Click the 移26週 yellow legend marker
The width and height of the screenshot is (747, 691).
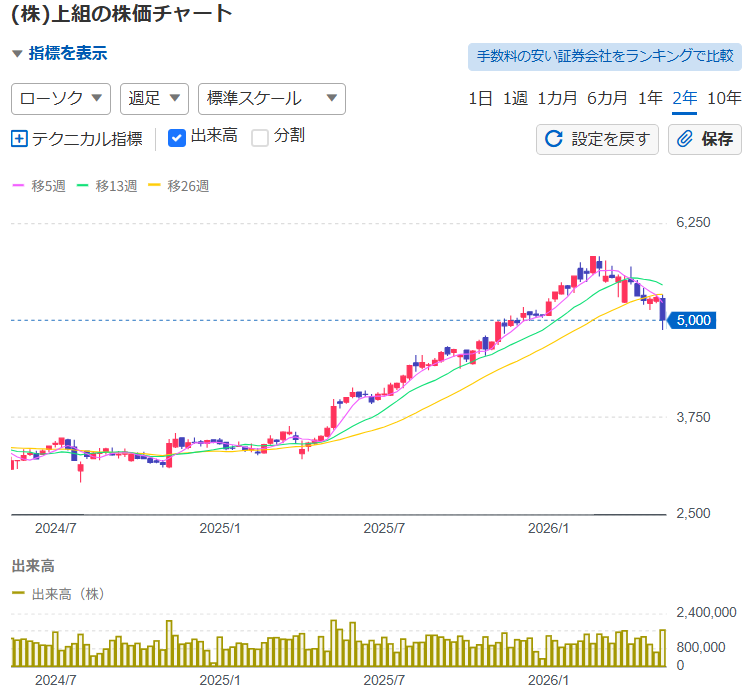[x=154, y=185]
